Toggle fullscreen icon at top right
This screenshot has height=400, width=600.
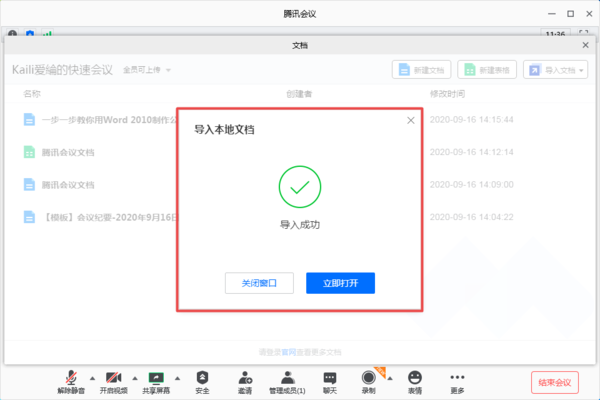pyautogui.click(x=584, y=34)
